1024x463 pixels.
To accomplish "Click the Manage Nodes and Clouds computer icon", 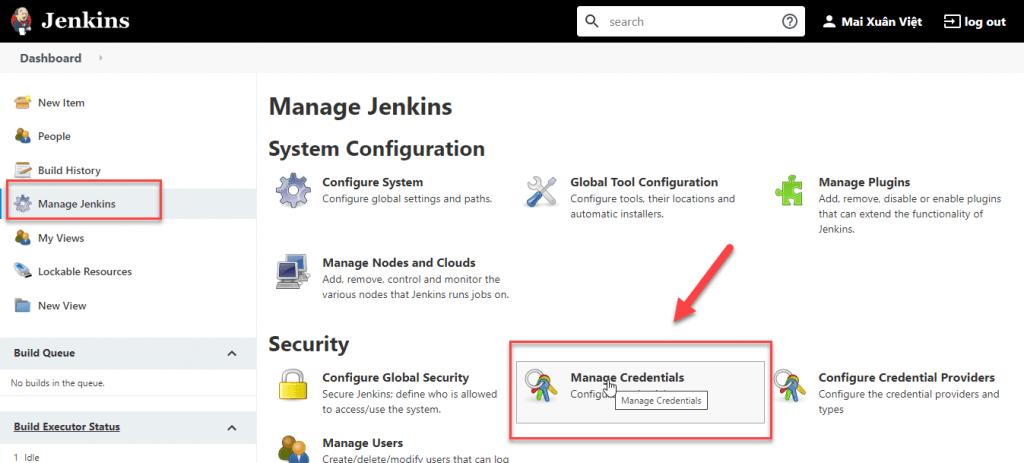I will (x=293, y=271).
